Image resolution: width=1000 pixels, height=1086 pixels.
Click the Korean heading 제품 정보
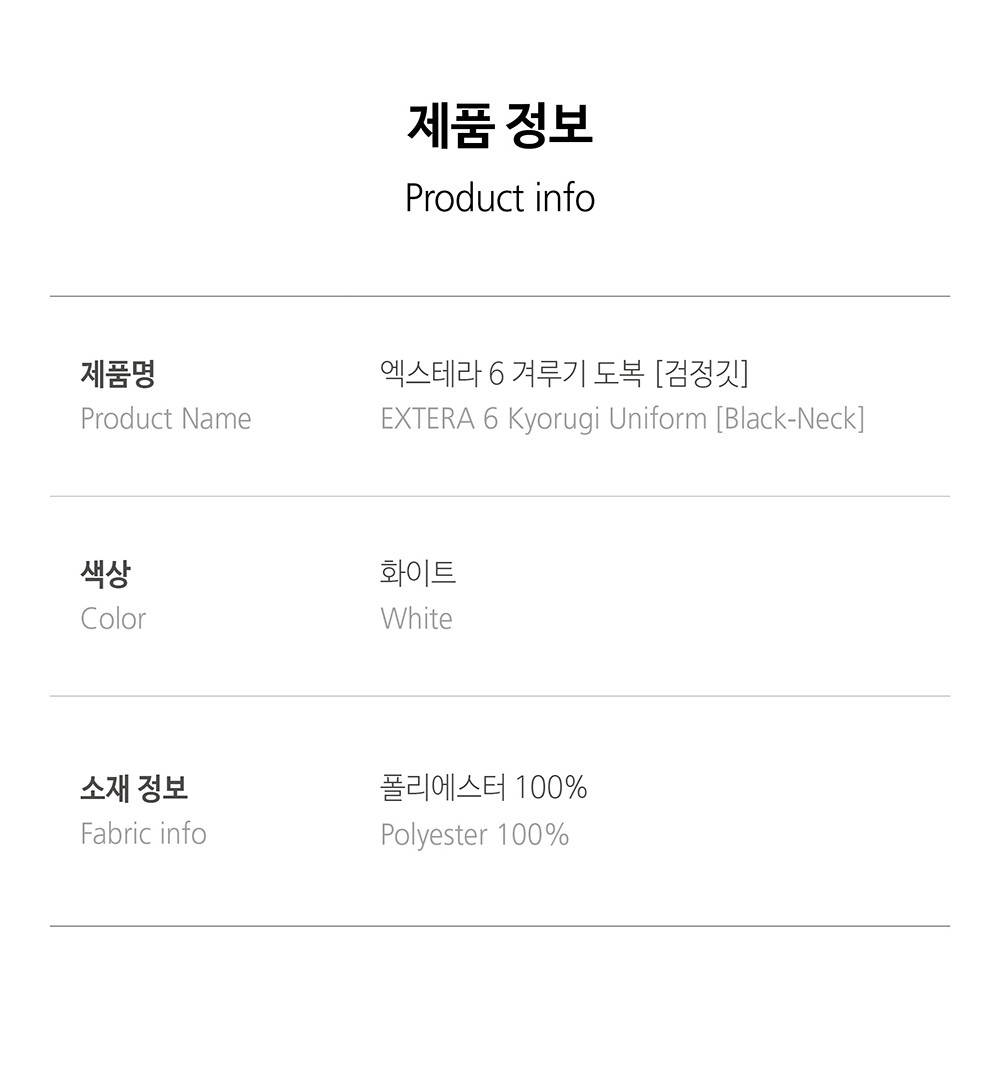click(x=500, y=126)
